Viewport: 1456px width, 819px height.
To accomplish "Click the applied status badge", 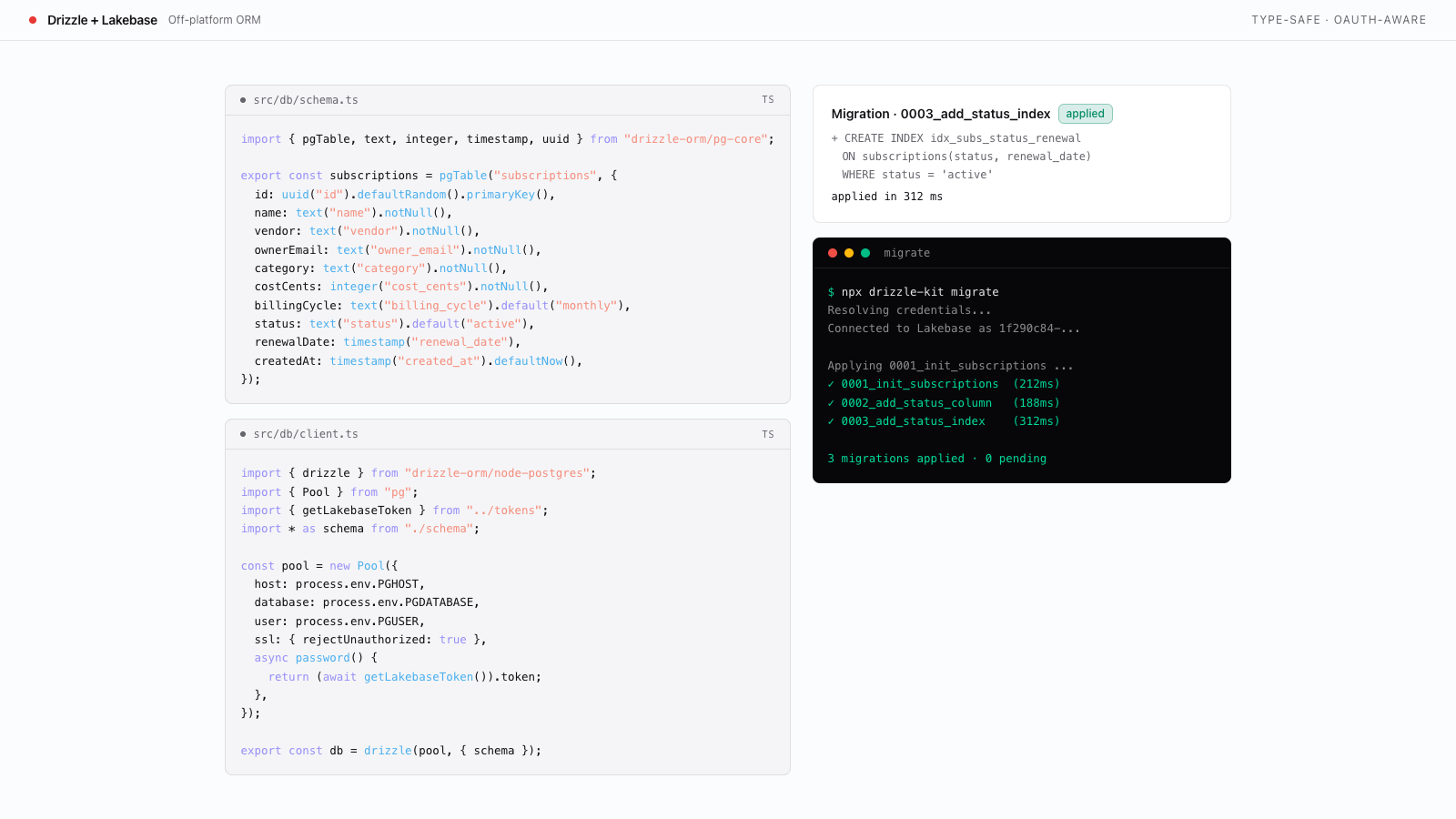I will 1086,114.
